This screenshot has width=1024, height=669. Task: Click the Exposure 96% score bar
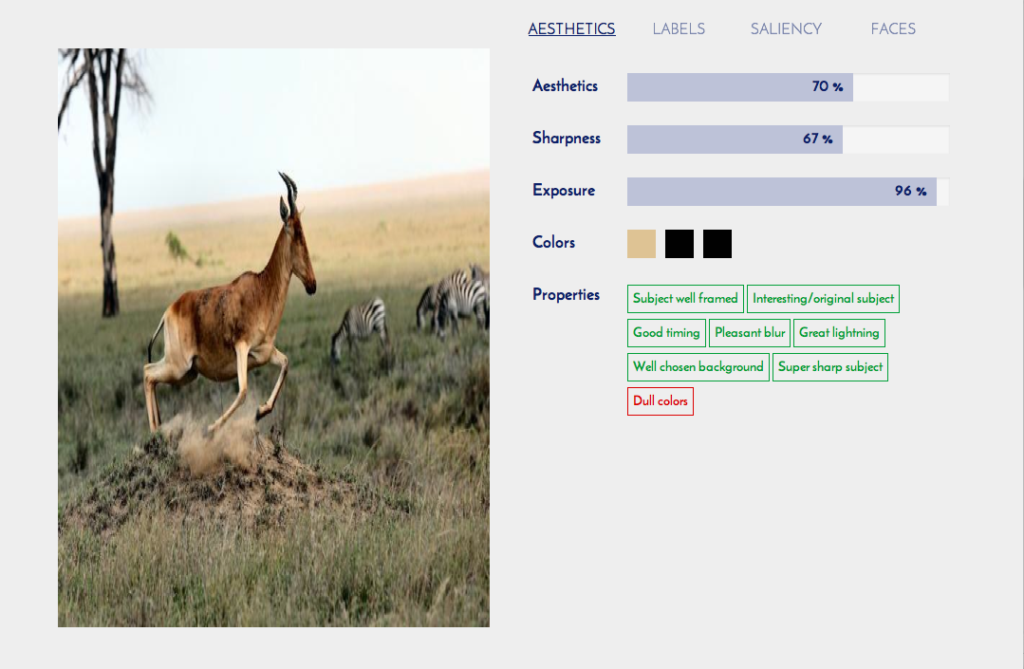(788, 191)
